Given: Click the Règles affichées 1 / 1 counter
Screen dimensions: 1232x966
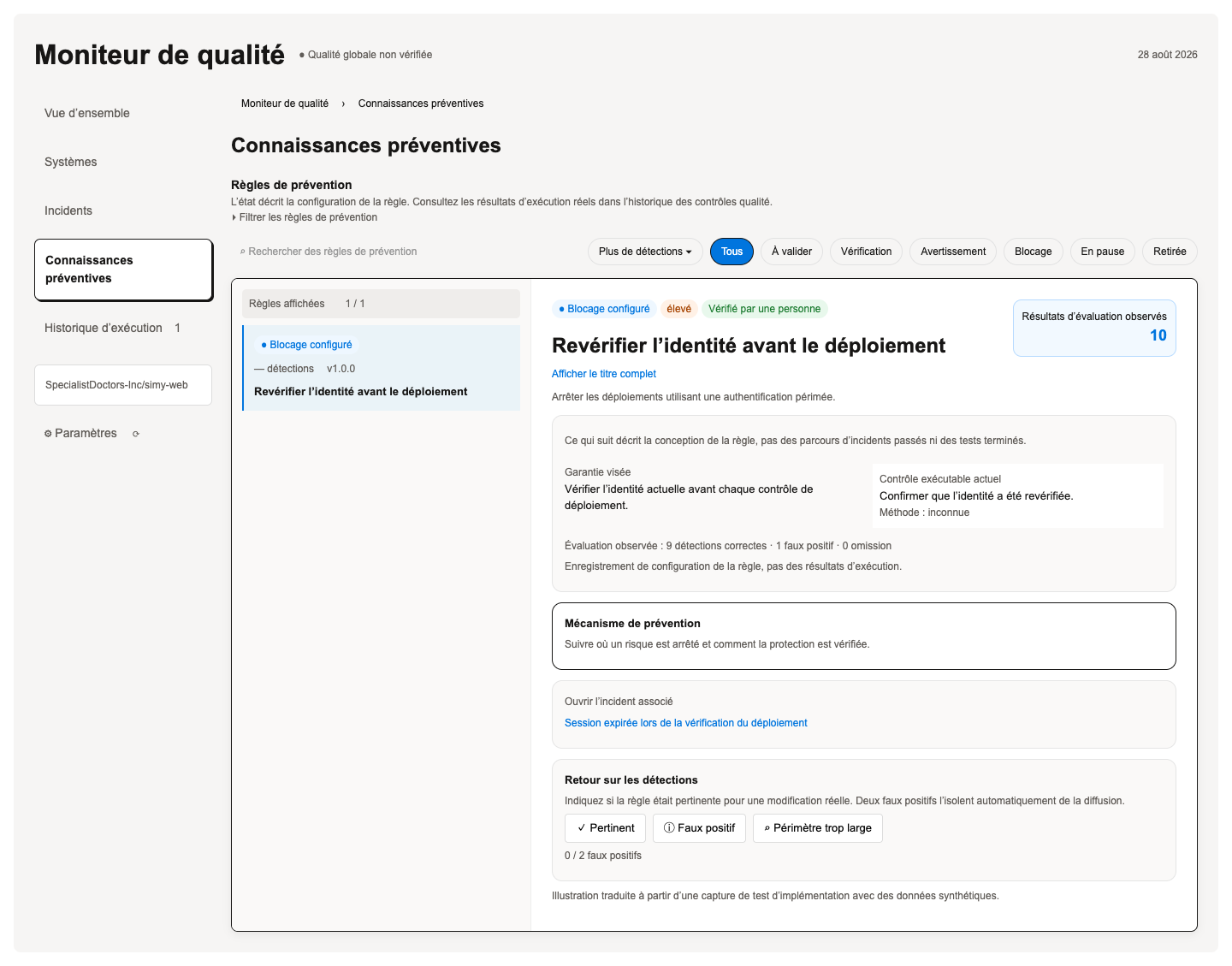Looking at the screenshot, I should pyautogui.click(x=381, y=304).
